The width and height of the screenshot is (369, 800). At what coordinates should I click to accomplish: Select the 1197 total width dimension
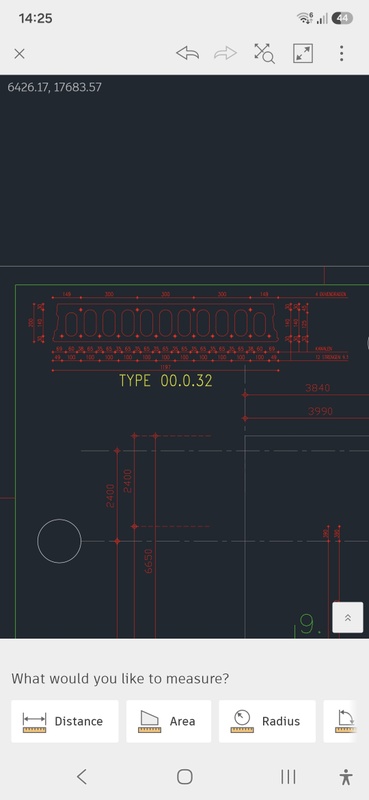point(165,367)
